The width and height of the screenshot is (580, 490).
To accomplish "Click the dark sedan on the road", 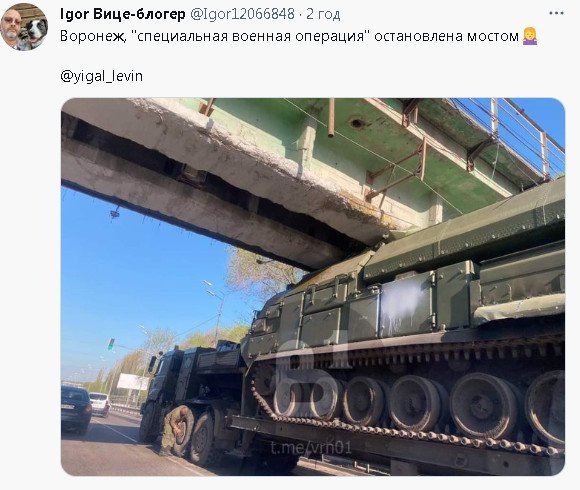I will [76, 409].
